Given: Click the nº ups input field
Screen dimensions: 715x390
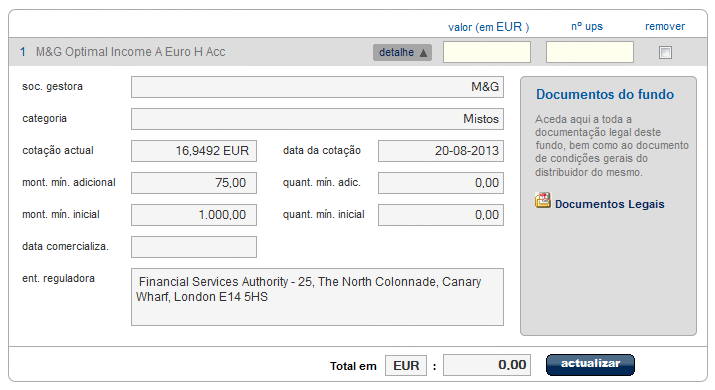Looking at the screenshot, I should click(x=590, y=52).
